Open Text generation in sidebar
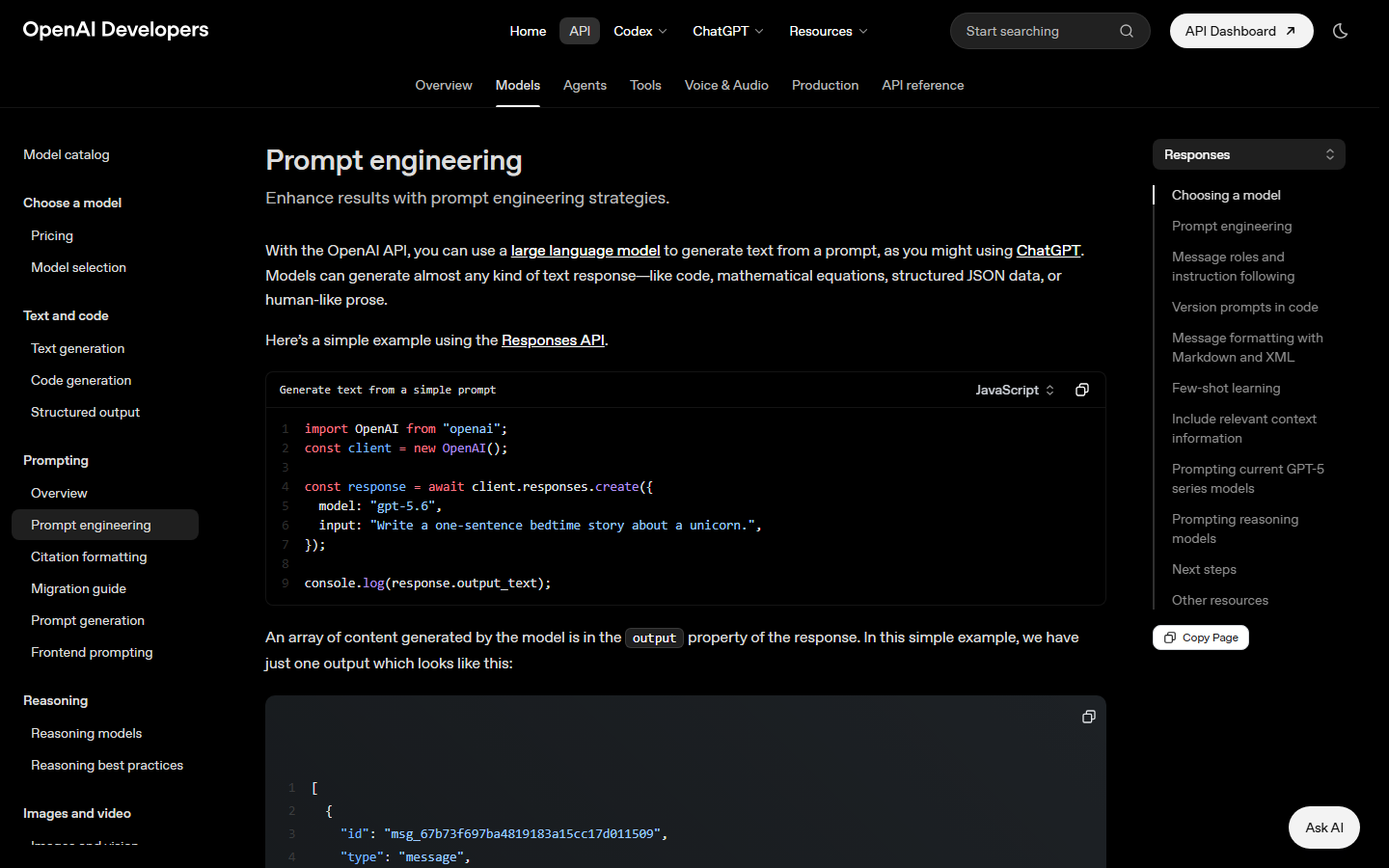Image resolution: width=1389 pixels, height=868 pixels. click(77, 348)
